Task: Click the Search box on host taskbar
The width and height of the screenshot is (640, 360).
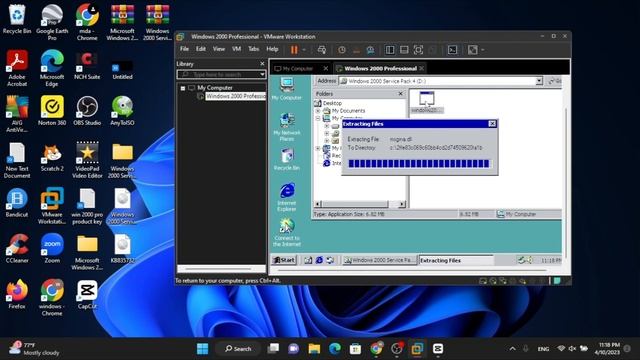Action: (238, 349)
